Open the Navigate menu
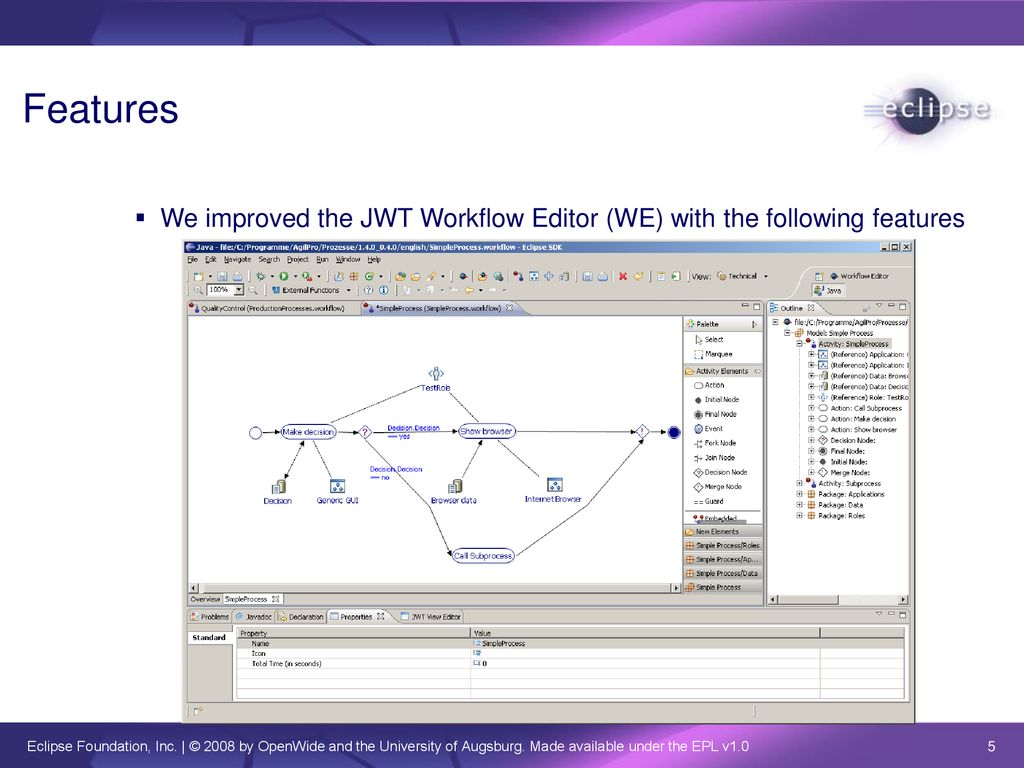Image resolution: width=1024 pixels, height=768 pixels. click(x=238, y=259)
